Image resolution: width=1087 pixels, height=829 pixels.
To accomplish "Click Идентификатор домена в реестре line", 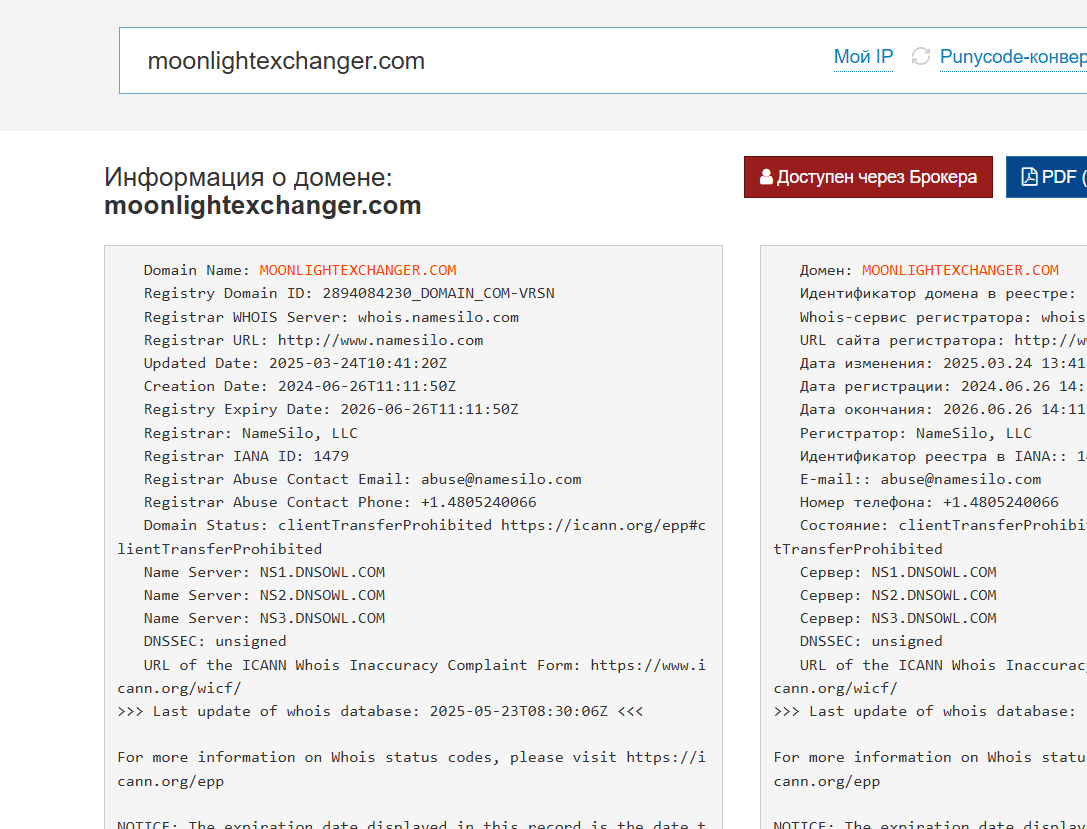I will point(938,293).
